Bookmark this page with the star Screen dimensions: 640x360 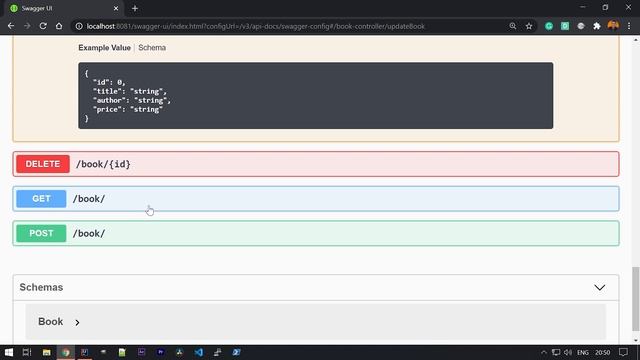529,26
